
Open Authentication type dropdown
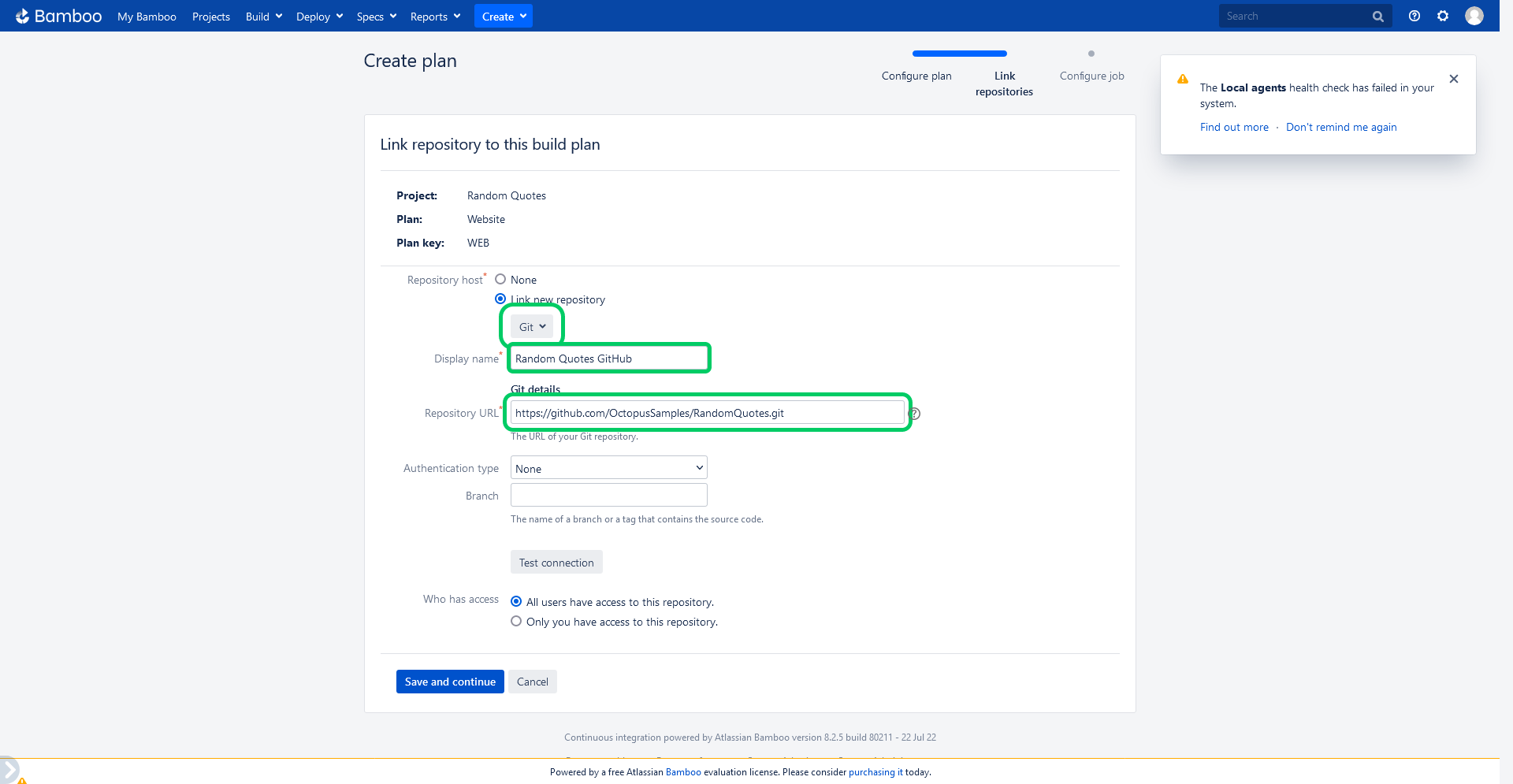609,468
